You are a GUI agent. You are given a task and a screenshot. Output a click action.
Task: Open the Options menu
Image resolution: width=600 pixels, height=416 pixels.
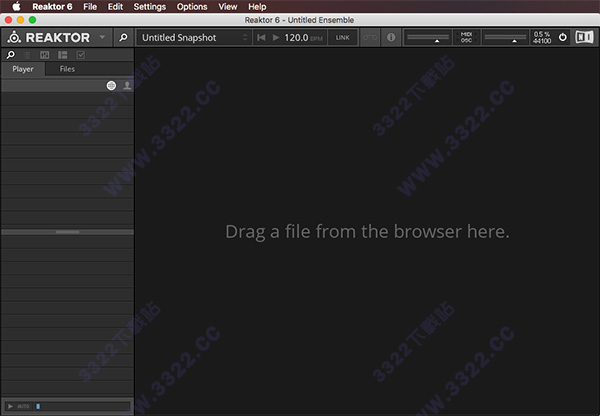(x=192, y=7)
